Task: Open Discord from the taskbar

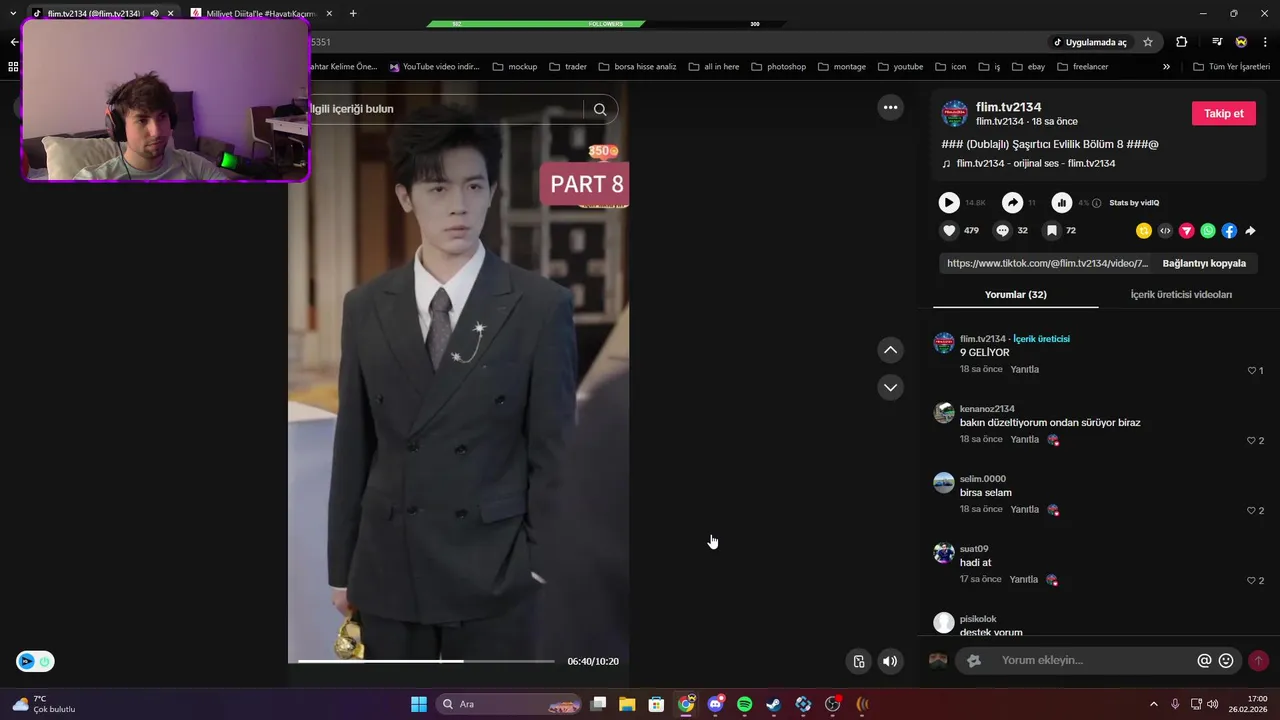Action: 715,704
